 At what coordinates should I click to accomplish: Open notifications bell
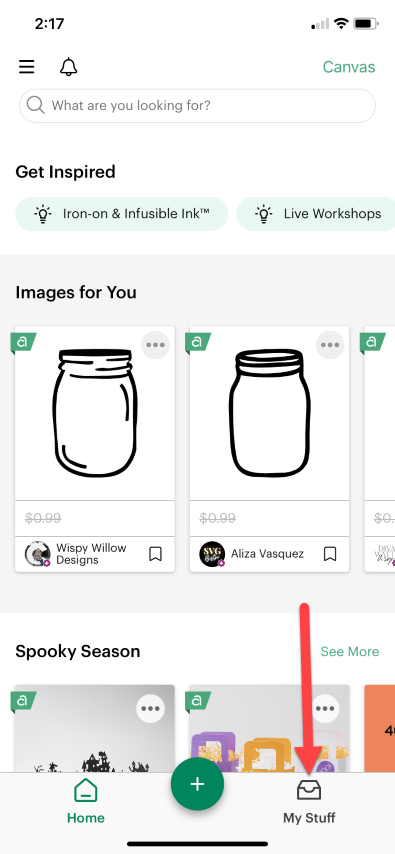tap(69, 67)
